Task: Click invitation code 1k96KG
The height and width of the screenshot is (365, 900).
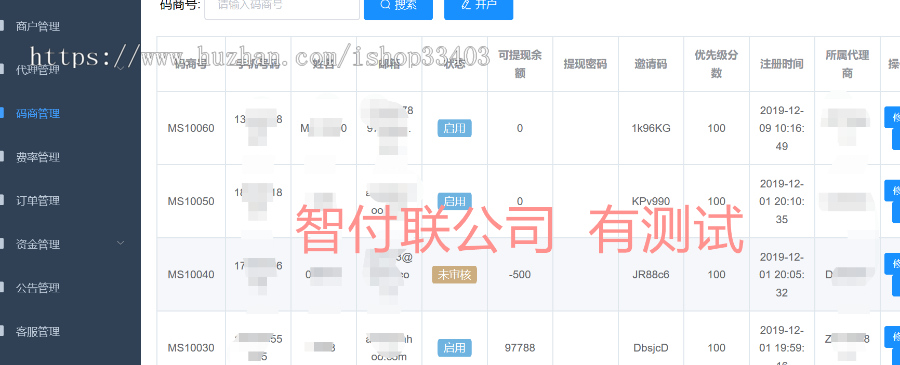Action: [651, 128]
